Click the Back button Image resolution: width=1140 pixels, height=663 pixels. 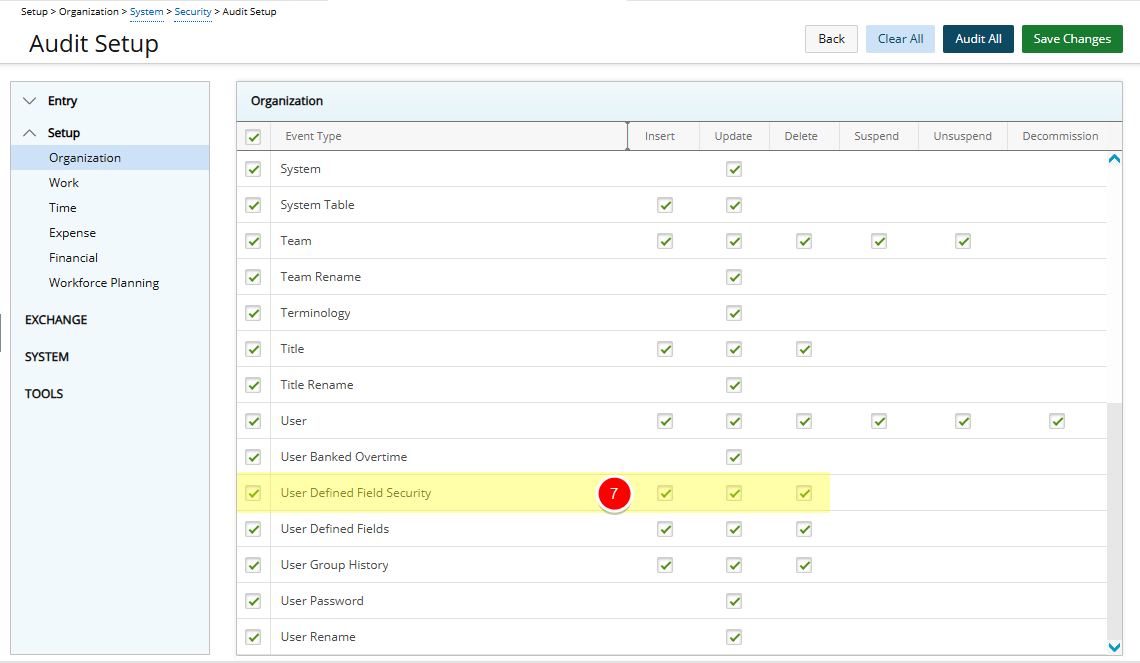click(x=831, y=39)
